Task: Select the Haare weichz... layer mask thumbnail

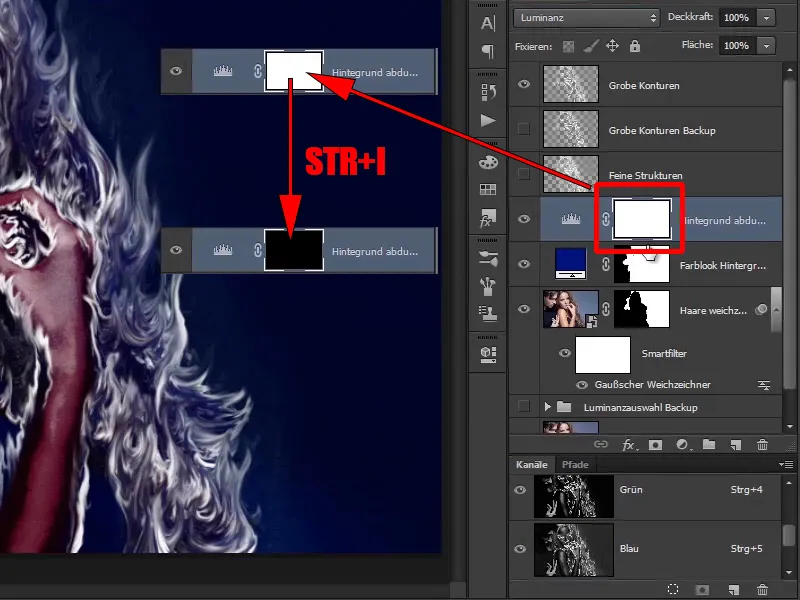Action: coord(641,309)
